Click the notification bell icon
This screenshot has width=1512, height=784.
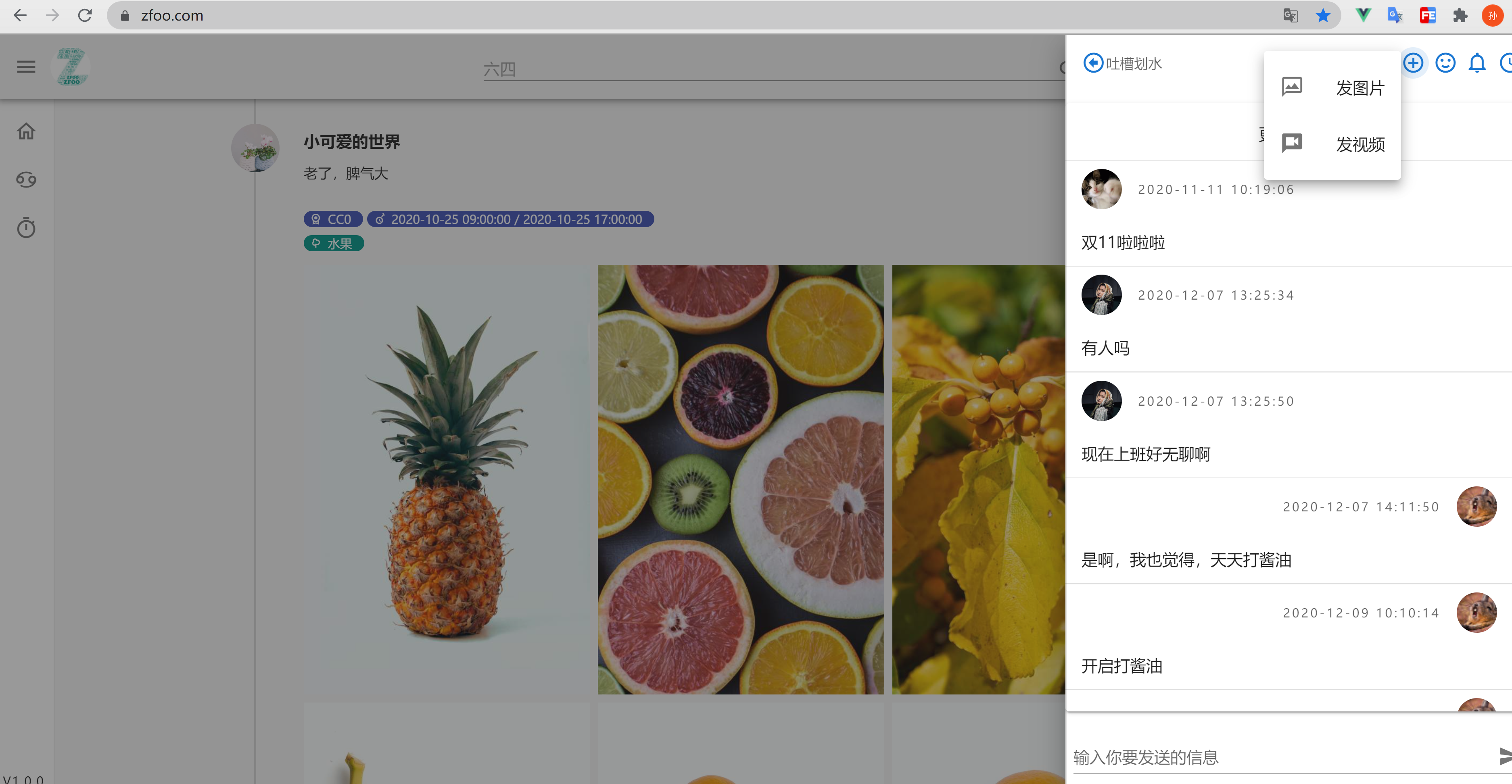(1477, 63)
